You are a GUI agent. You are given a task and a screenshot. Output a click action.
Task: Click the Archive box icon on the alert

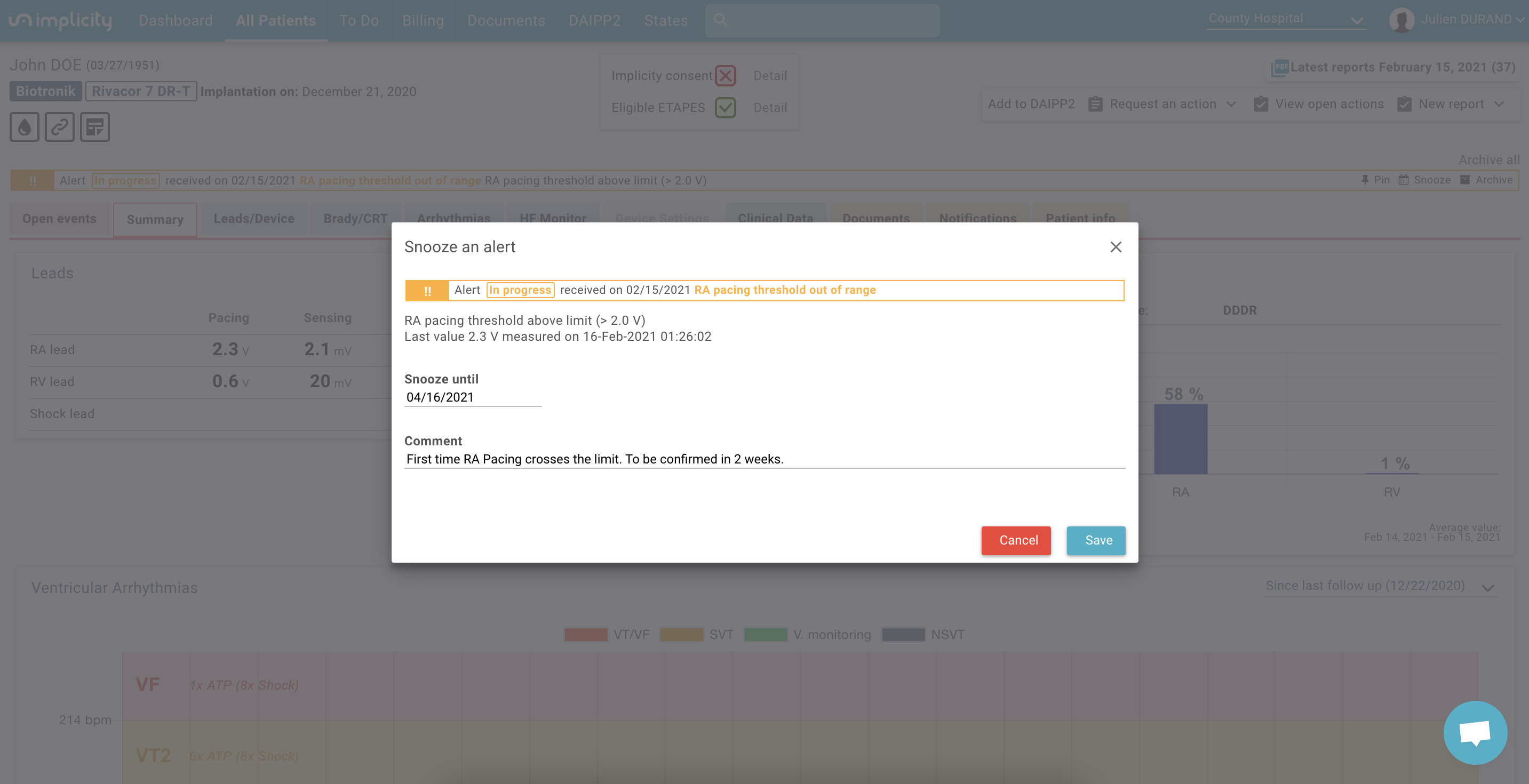point(1466,180)
